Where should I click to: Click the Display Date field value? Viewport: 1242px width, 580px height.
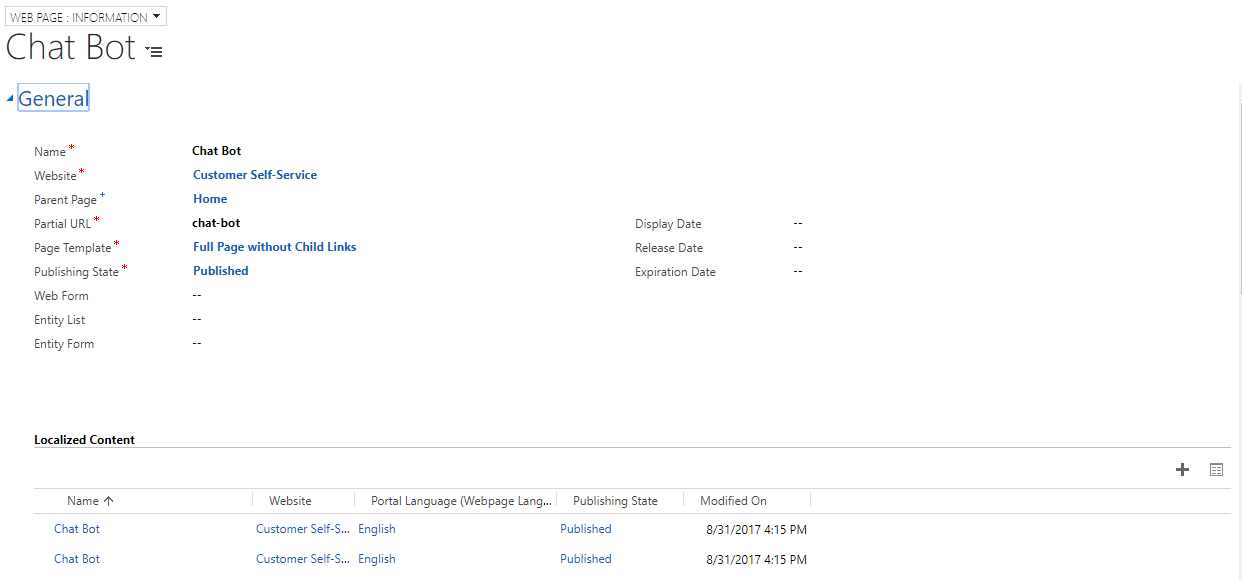797,223
